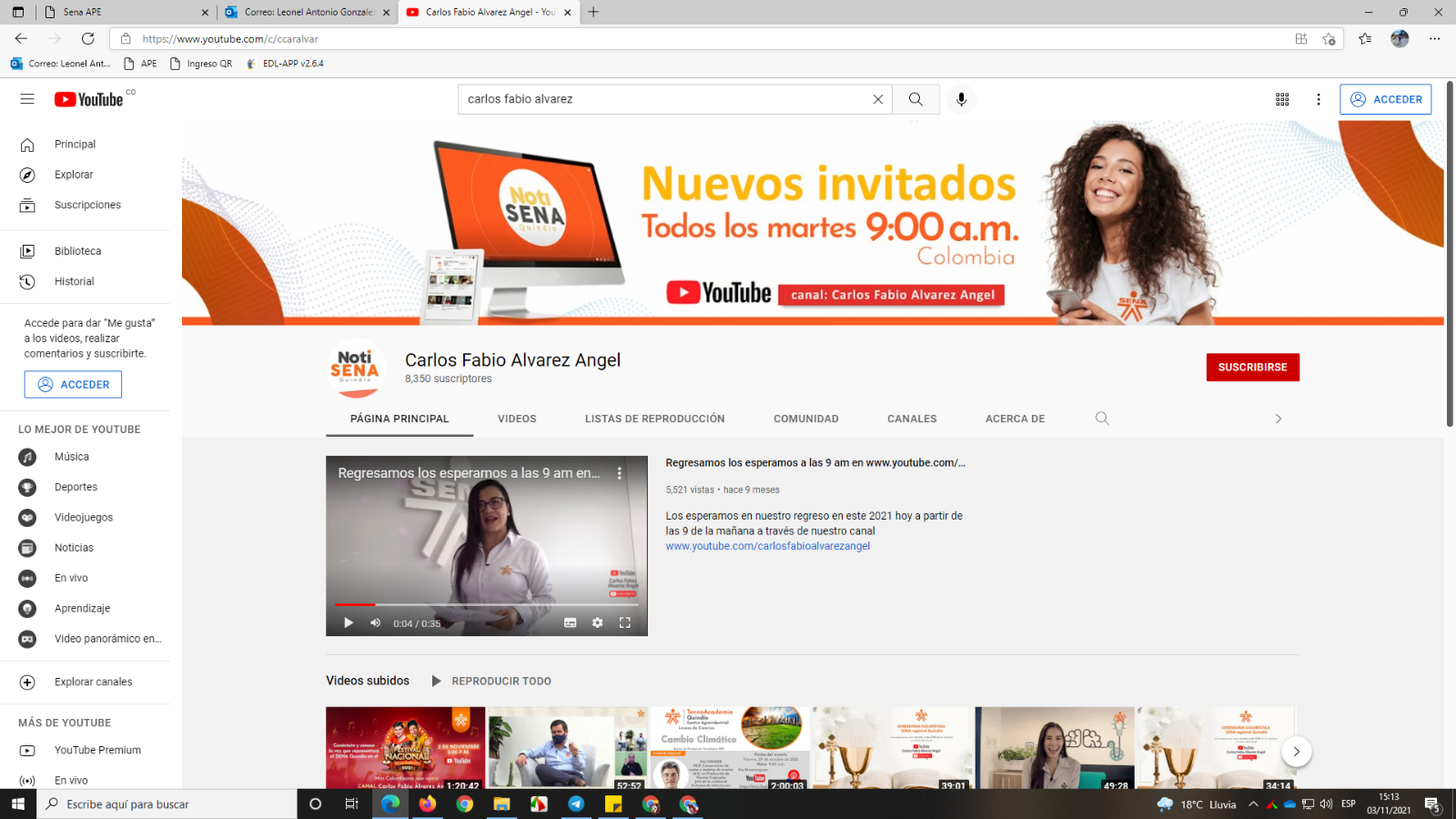1456x819 pixels.
Task: Open the 49:28 video thumbnail
Action: pos(1055,748)
